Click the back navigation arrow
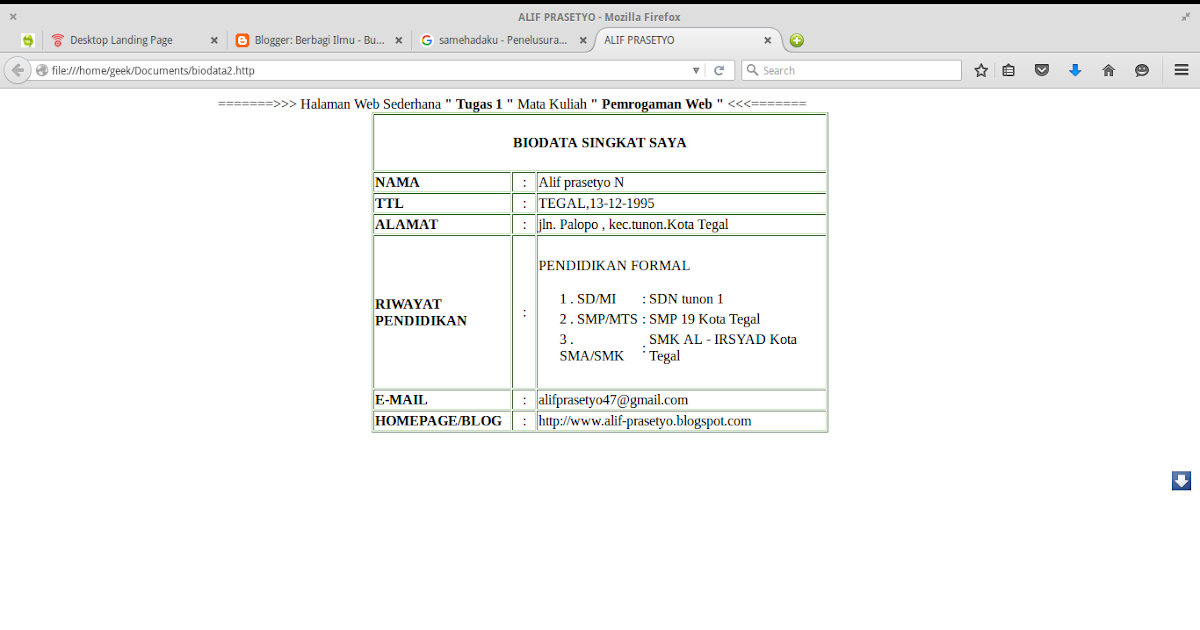This screenshot has width=1200, height=630. click(17, 70)
